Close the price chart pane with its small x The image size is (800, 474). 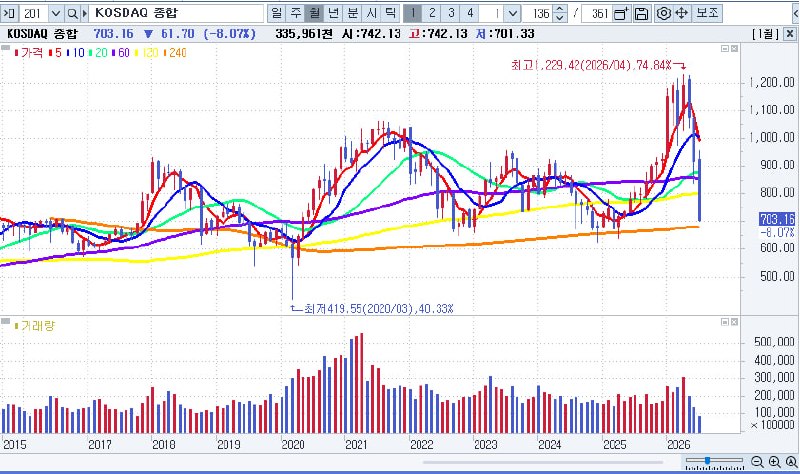(734, 48)
